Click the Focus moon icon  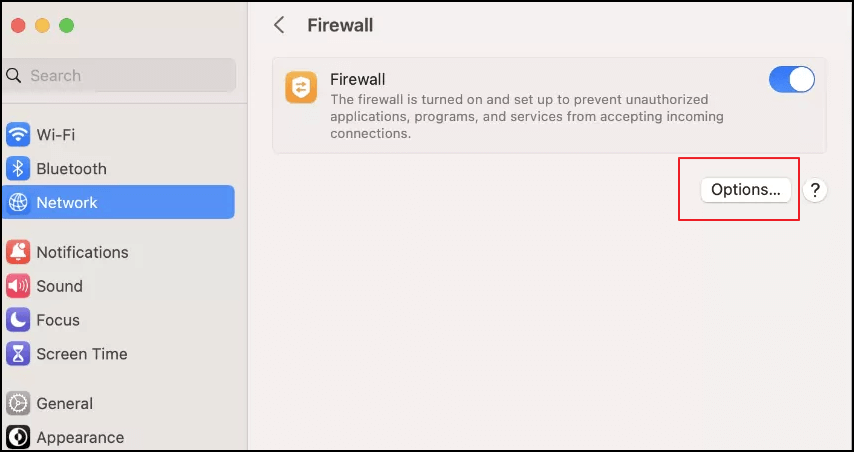pyautogui.click(x=18, y=320)
